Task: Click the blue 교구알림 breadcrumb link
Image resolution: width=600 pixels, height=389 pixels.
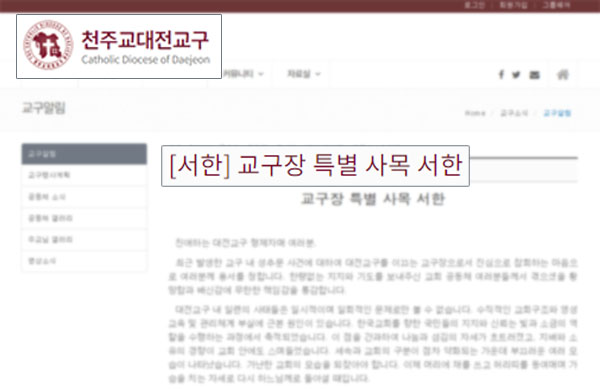Action: [557, 113]
